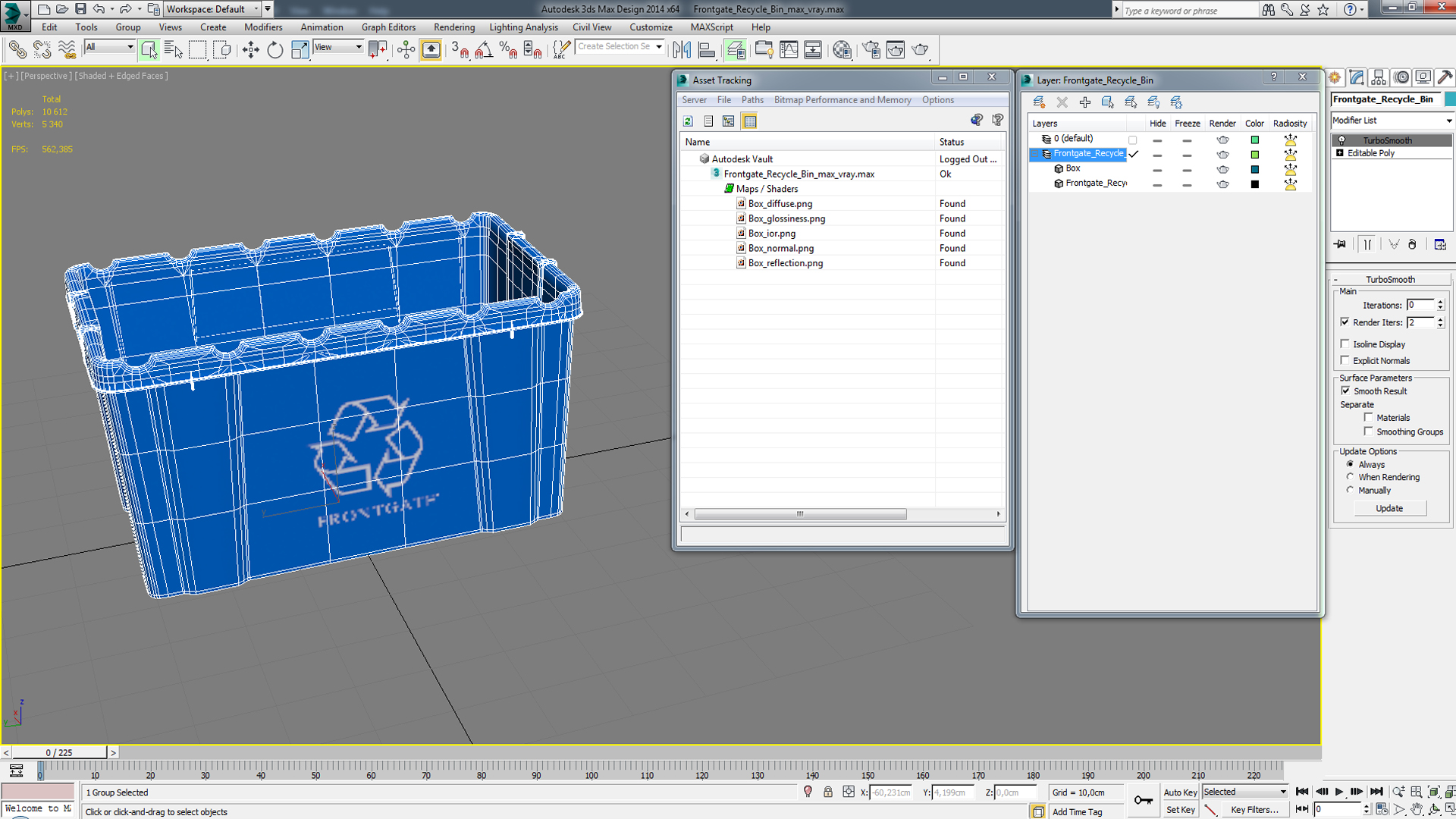Image resolution: width=1456 pixels, height=819 pixels.
Task: Click the Add Time Tag label
Action: point(1077,811)
